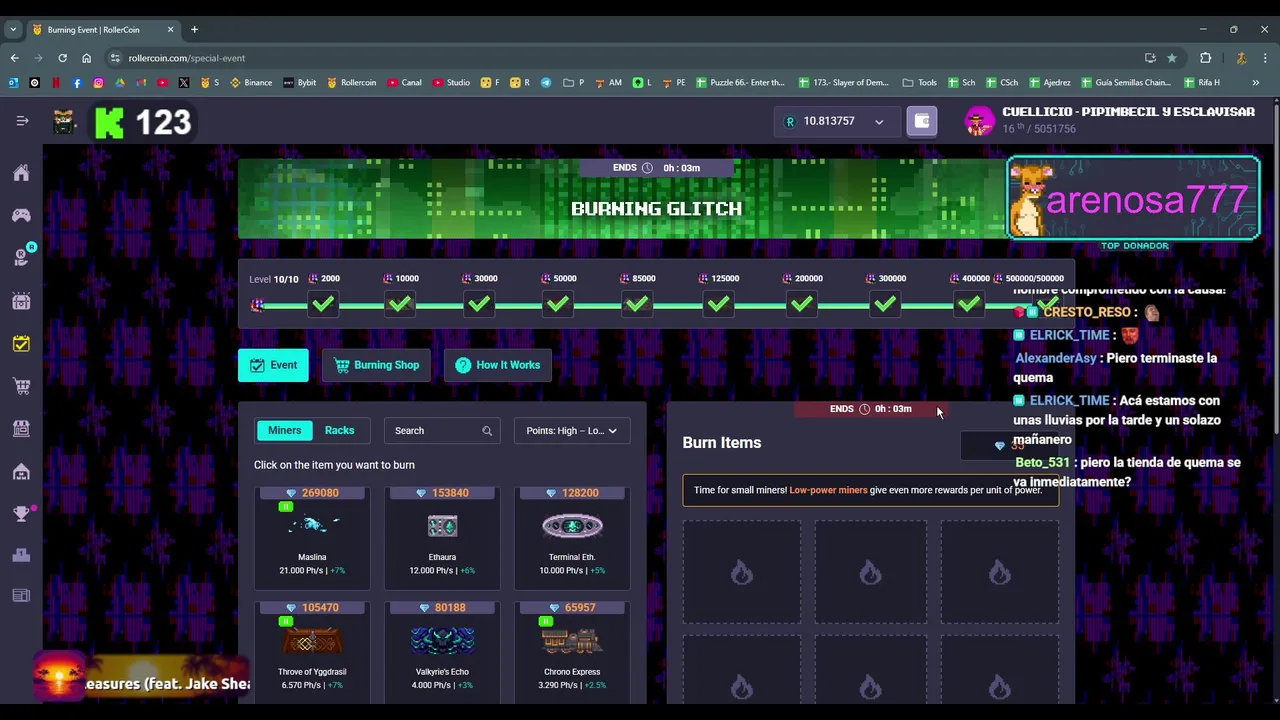Click the 125000 points reward checkmark
This screenshot has height=720, width=1280.
click(x=718, y=304)
